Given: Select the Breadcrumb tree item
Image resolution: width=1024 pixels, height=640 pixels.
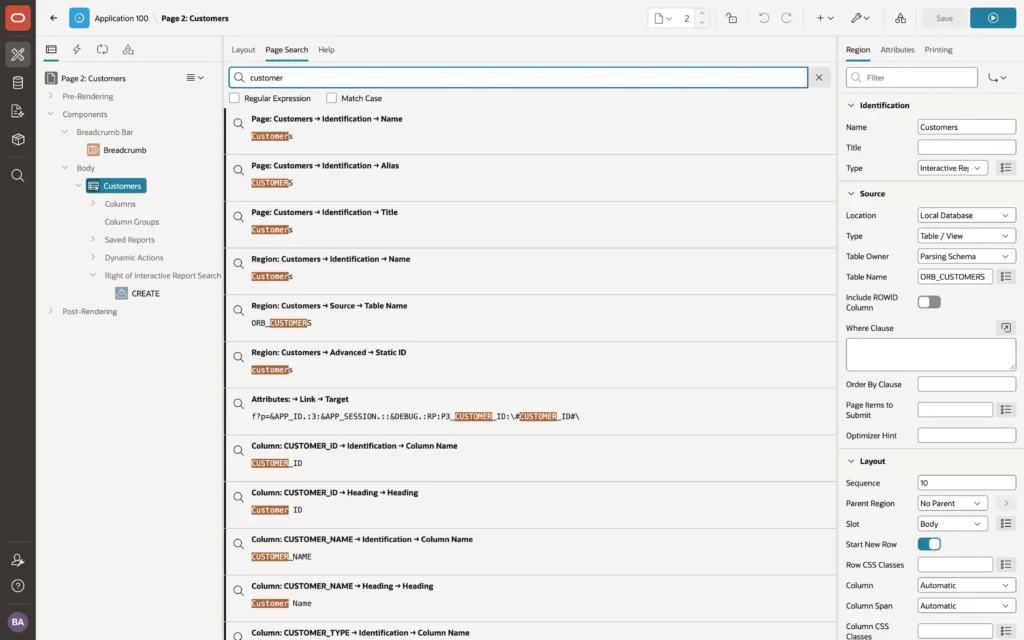Looking at the screenshot, I should [x=124, y=150].
